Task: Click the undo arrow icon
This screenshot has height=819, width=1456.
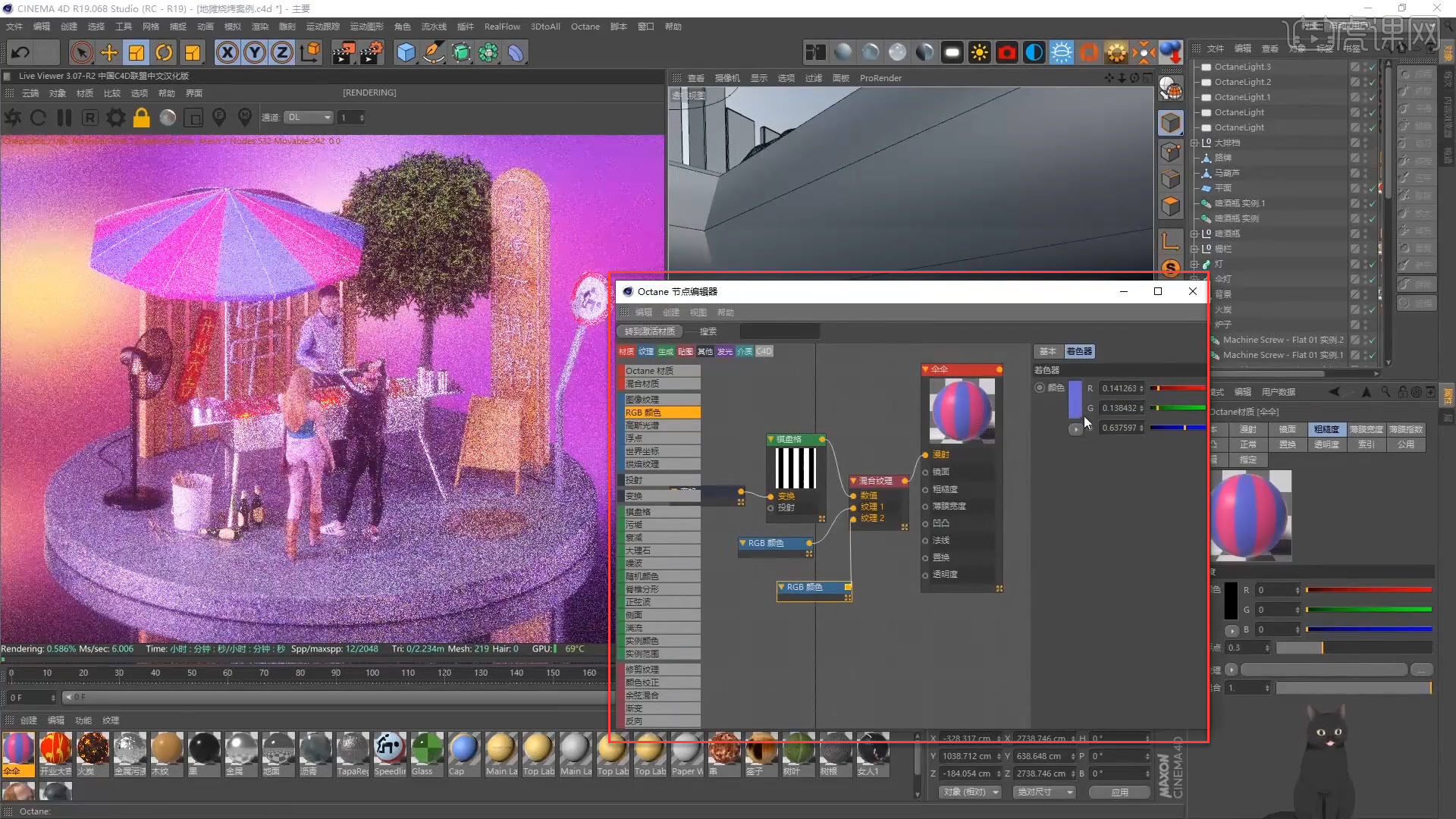Action: click(20, 52)
